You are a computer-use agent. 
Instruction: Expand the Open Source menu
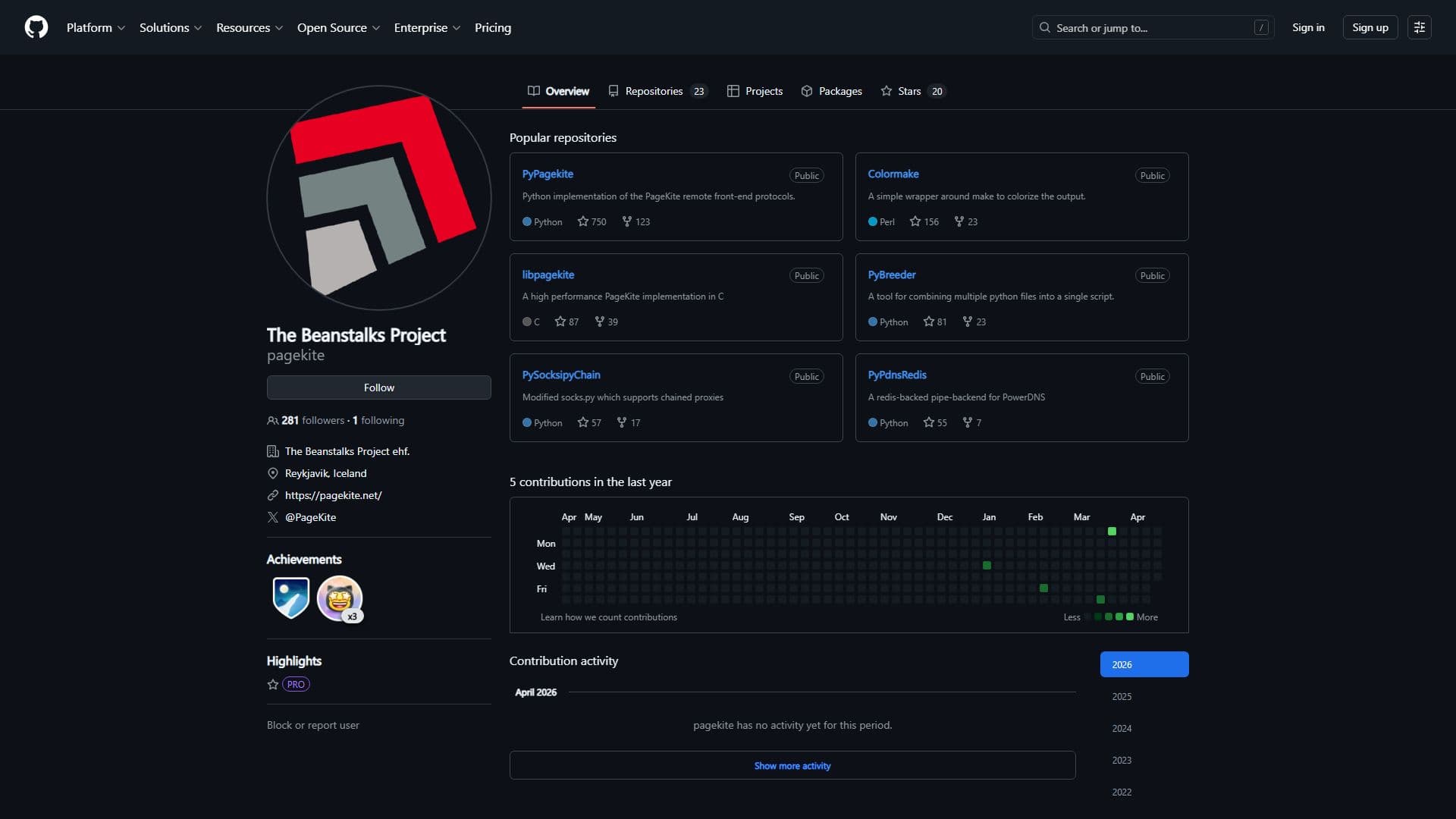pyautogui.click(x=338, y=27)
